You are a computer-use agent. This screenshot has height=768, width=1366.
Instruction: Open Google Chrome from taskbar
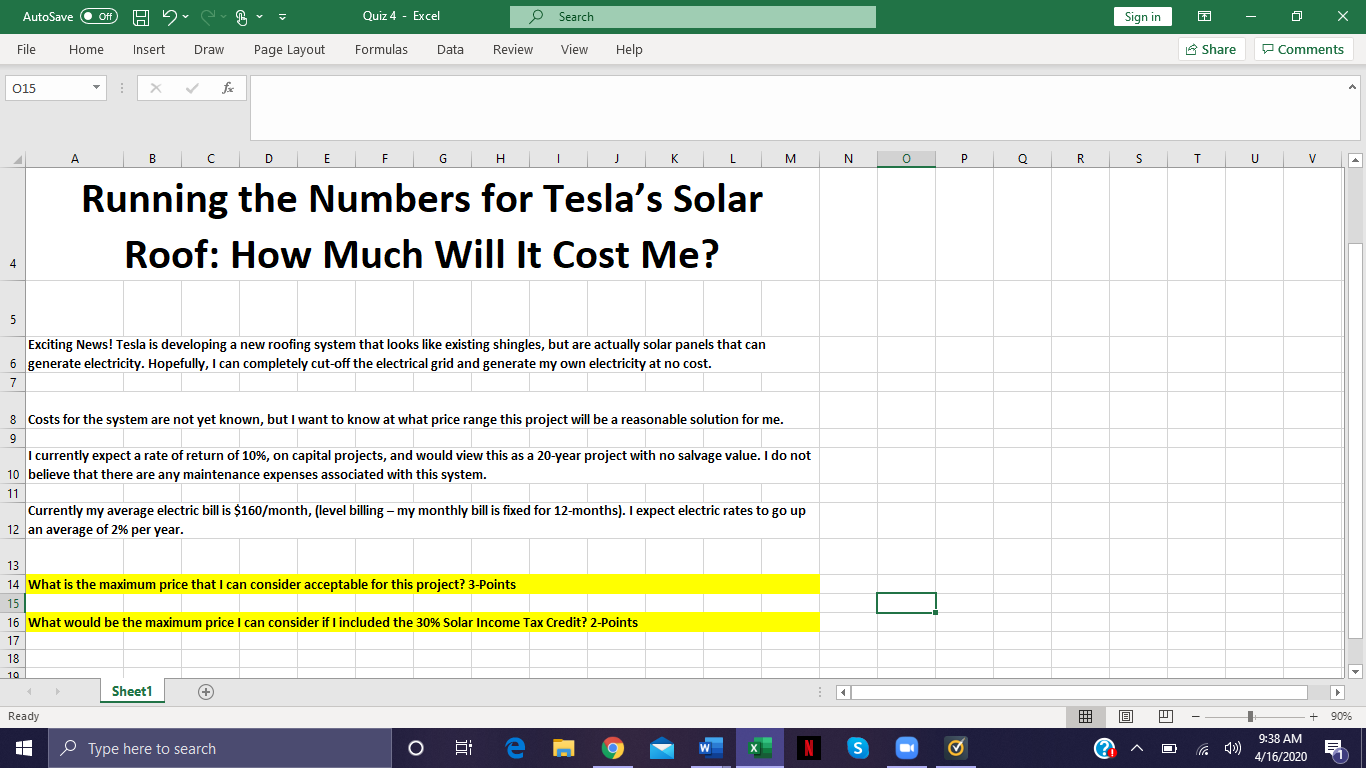coord(613,748)
